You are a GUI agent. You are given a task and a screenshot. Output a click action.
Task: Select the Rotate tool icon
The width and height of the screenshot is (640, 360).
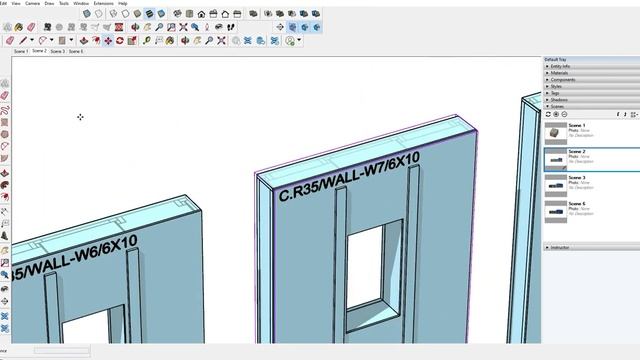[120, 40]
